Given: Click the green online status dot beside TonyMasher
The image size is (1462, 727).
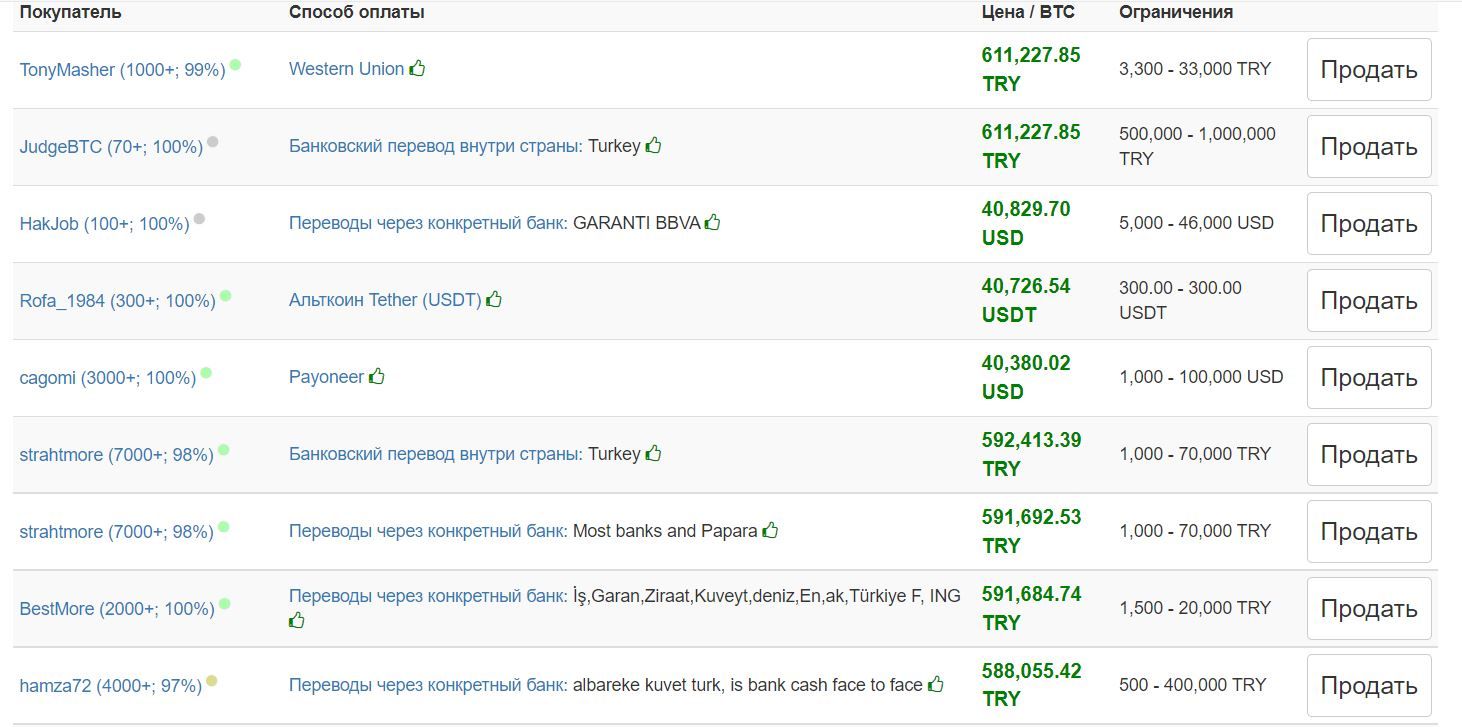Looking at the screenshot, I should 235,65.
